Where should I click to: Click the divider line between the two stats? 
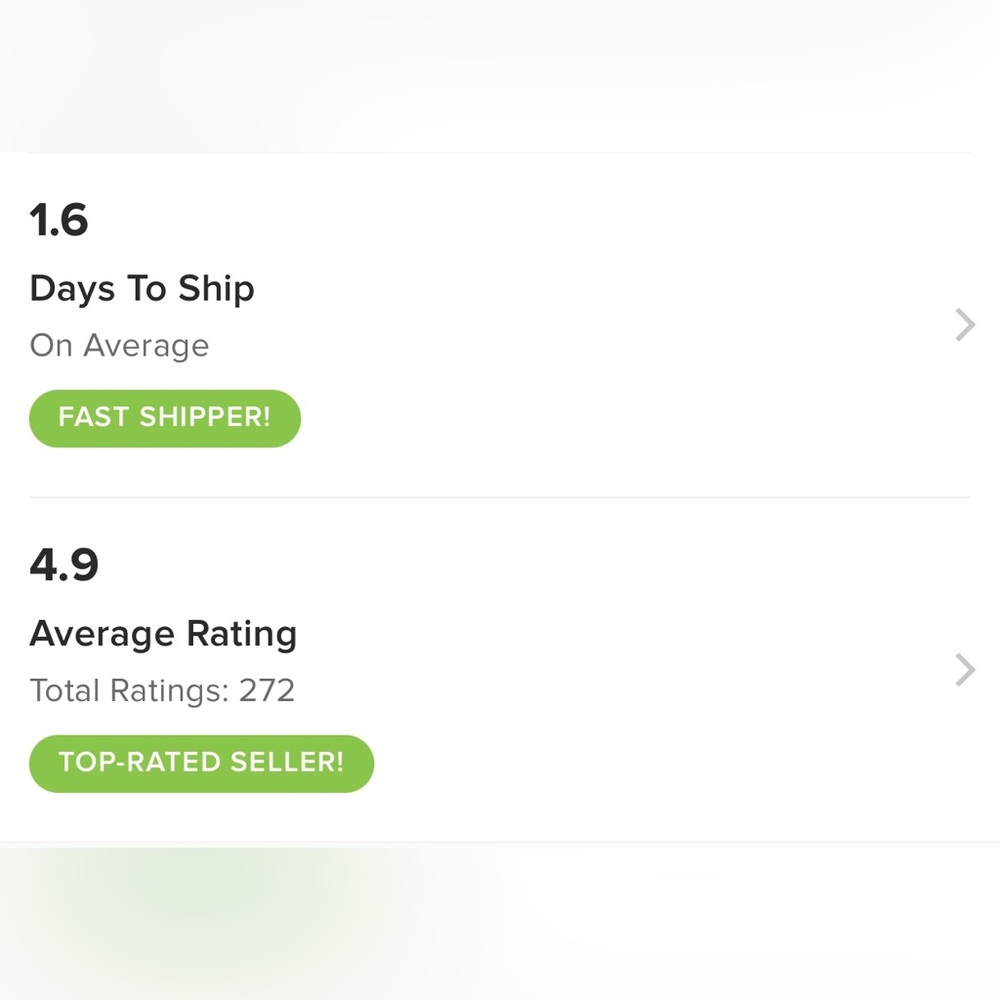(500, 497)
